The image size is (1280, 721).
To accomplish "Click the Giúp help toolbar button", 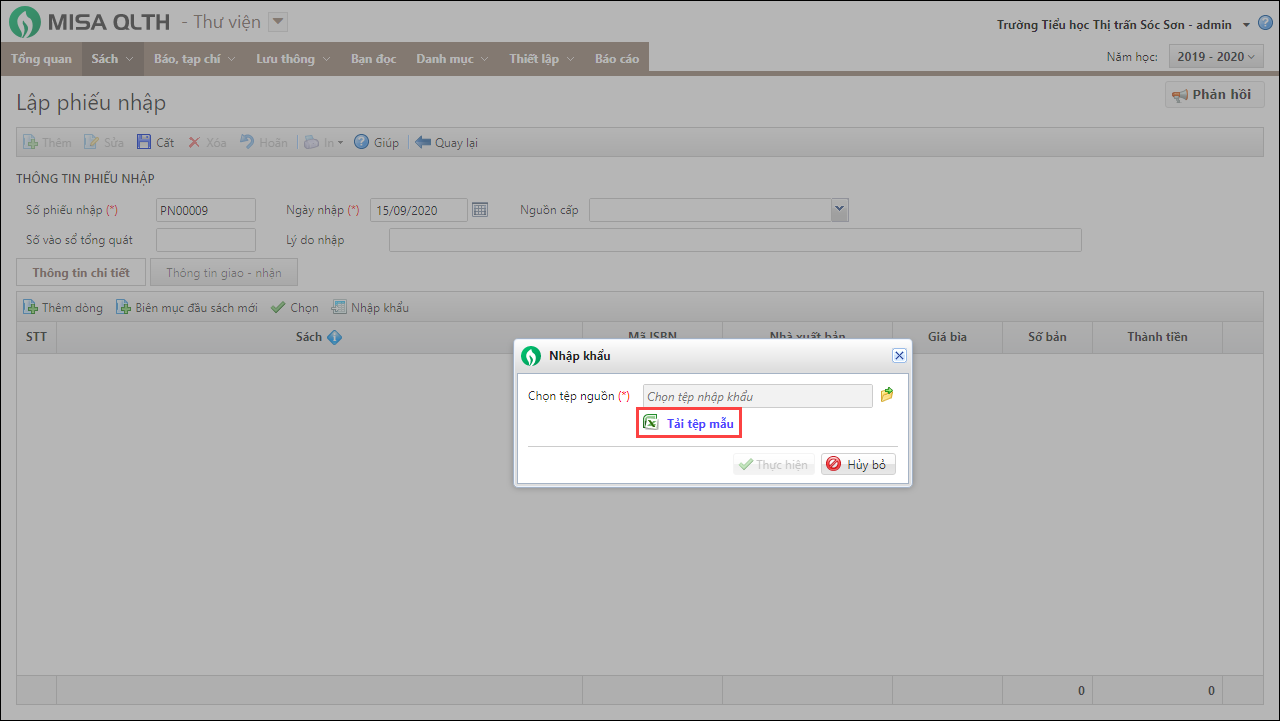I will click(376, 142).
